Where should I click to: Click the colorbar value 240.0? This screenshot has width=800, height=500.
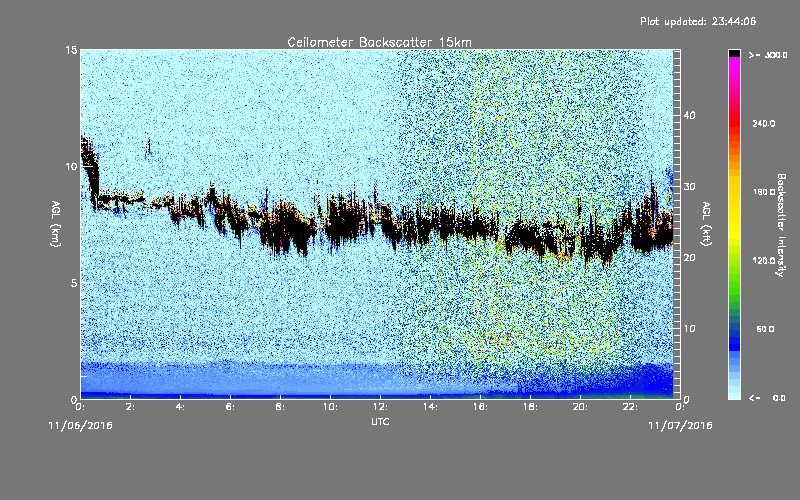coord(764,123)
